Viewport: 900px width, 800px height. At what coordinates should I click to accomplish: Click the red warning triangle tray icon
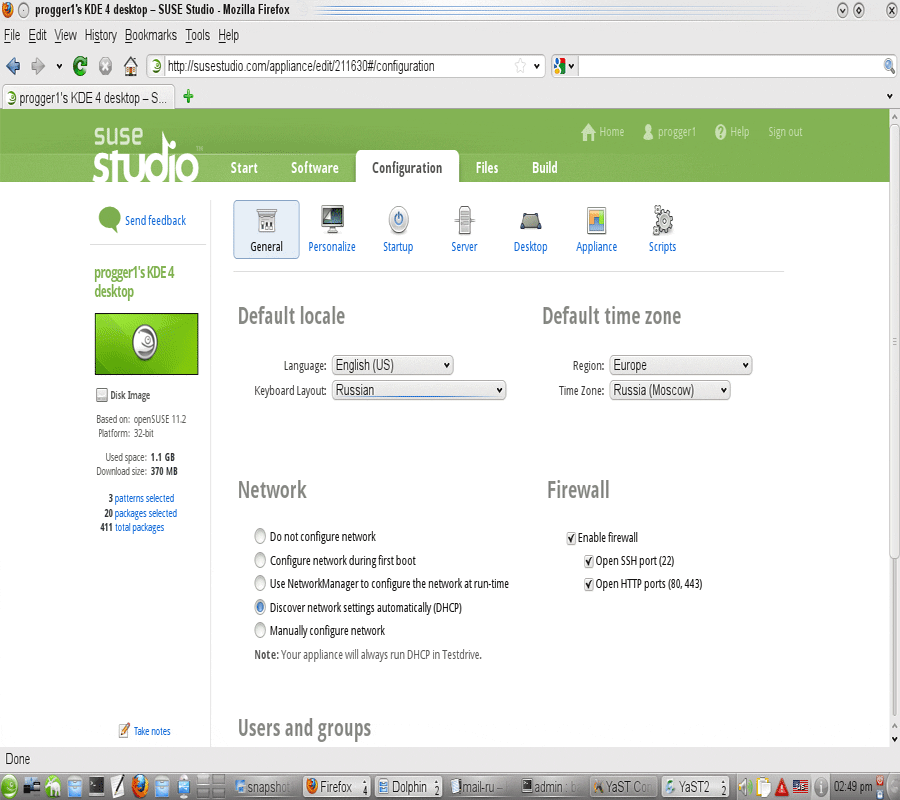coord(781,787)
